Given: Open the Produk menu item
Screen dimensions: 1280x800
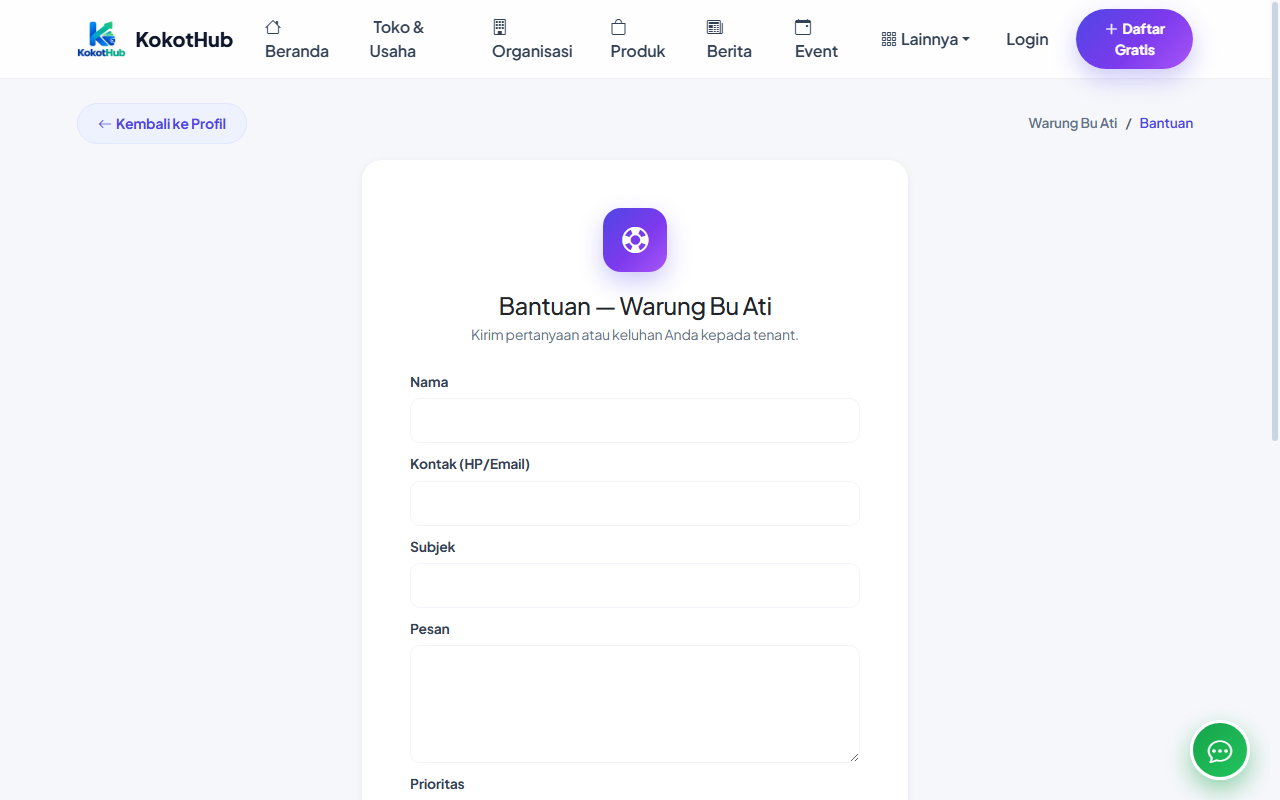Looking at the screenshot, I should pyautogui.click(x=638, y=39).
